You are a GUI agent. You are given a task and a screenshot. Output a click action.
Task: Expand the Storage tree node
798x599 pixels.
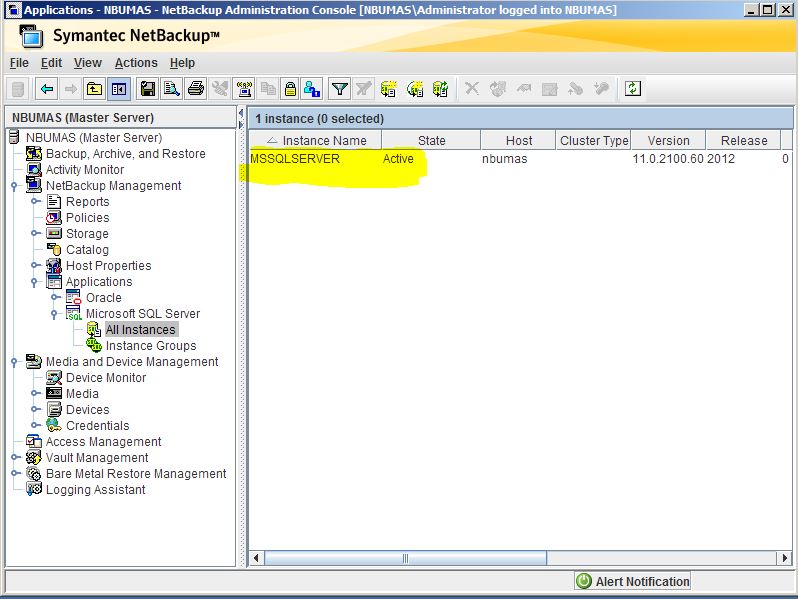[35, 234]
